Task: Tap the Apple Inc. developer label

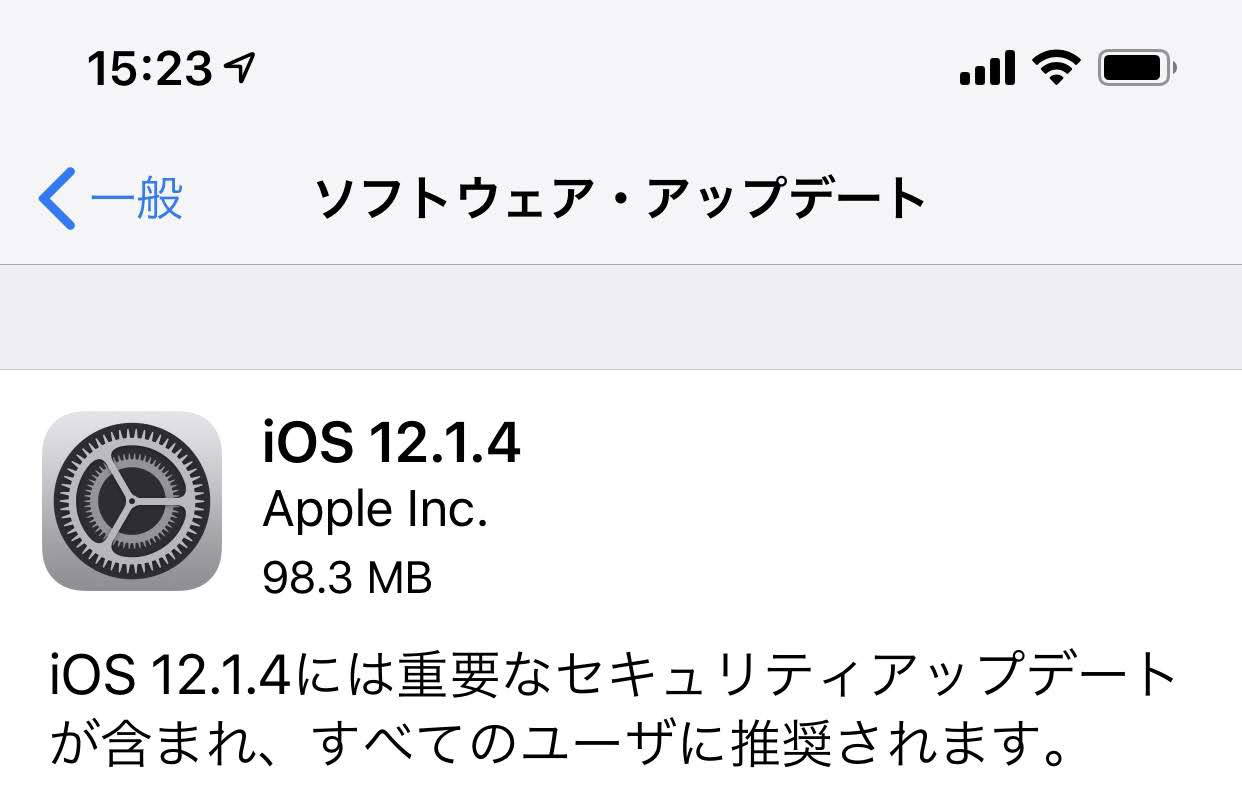Action: [375, 511]
